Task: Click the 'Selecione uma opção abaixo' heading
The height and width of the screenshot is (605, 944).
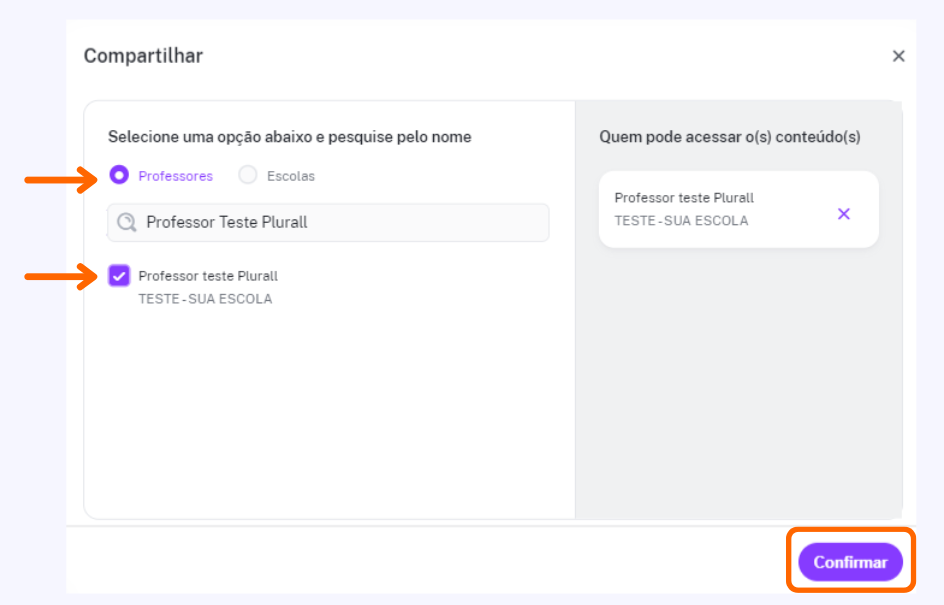Action: click(289, 137)
